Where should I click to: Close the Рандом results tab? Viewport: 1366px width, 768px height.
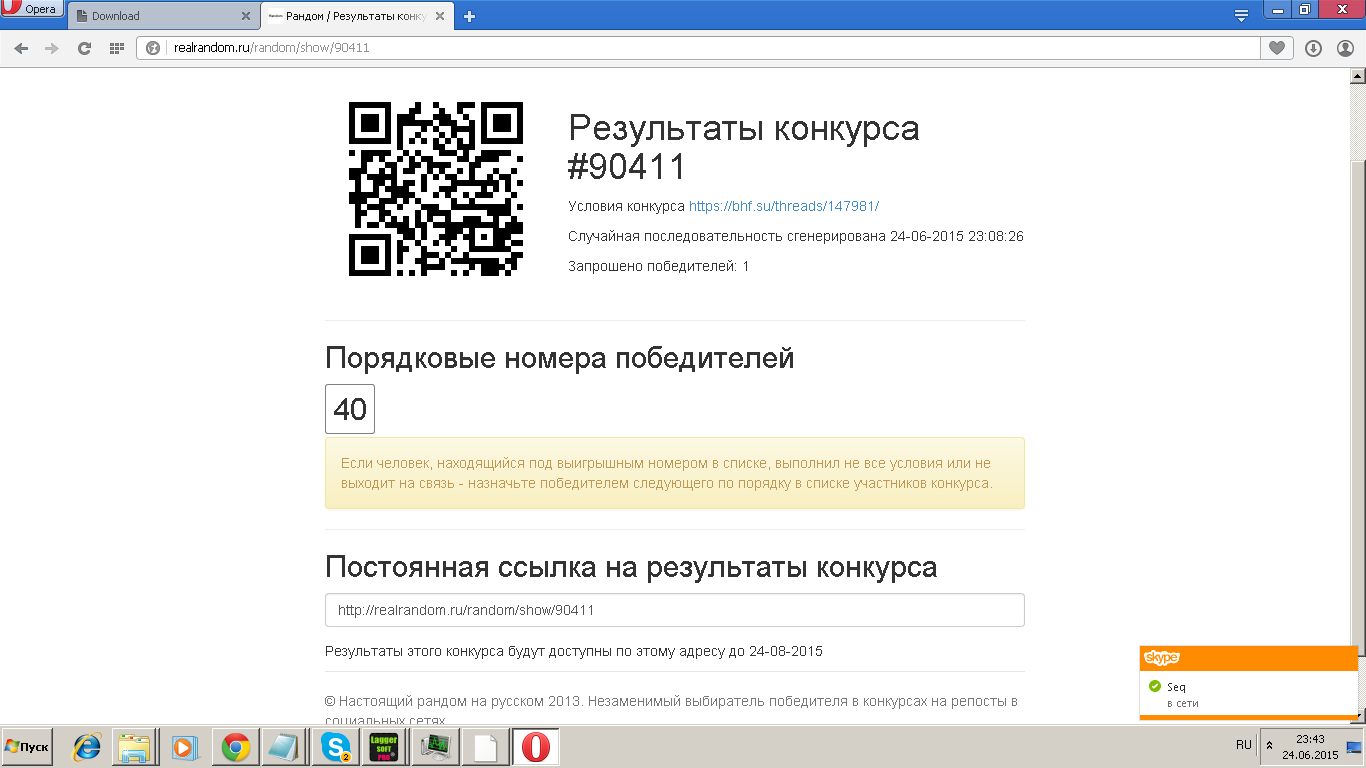(x=441, y=16)
